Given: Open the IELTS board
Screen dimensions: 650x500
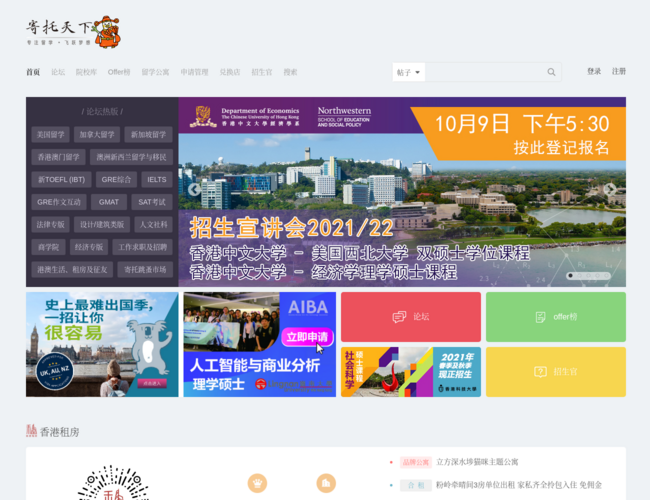Looking at the screenshot, I should tap(157, 180).
